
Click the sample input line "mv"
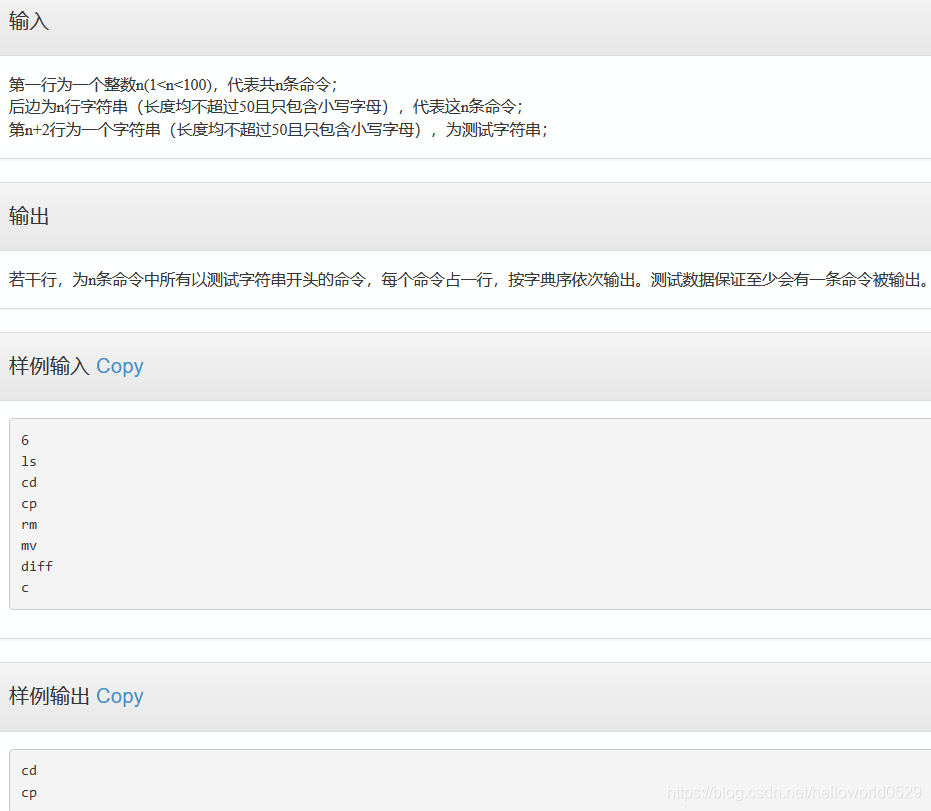pyautogui.click(x=29, y=546)
